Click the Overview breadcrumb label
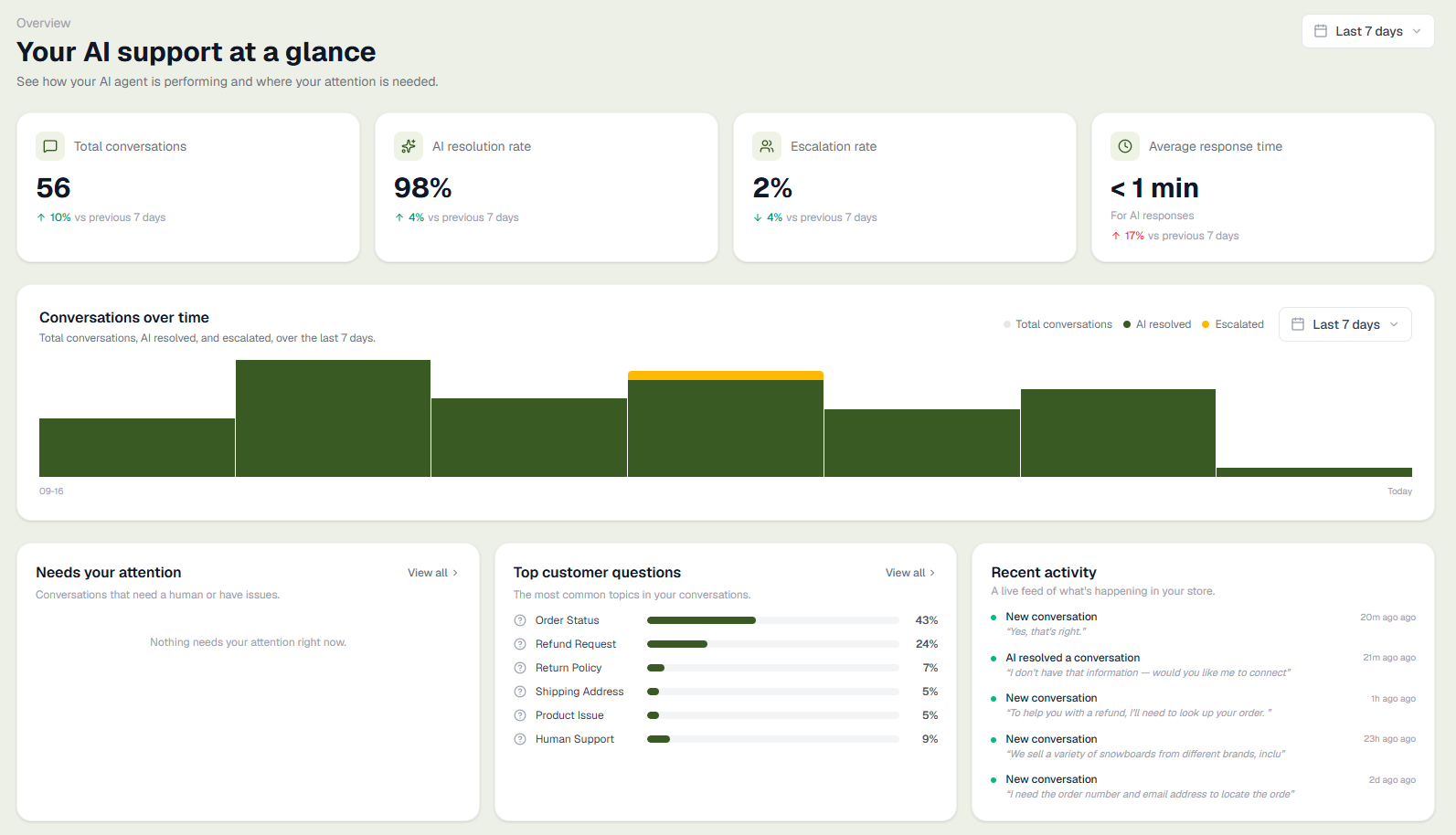 (x=43, y=23)
